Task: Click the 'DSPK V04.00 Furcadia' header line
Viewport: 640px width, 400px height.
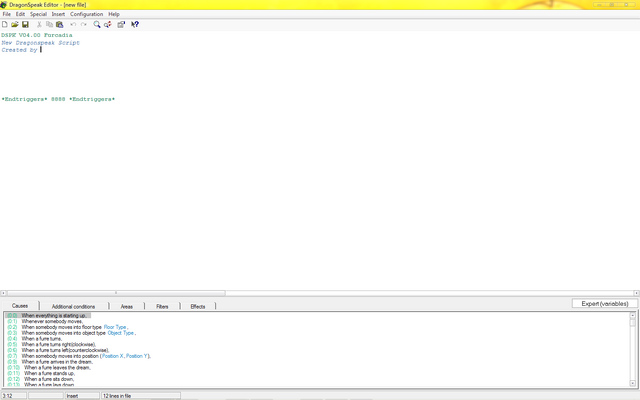Action: pyautogui.click(x=37, y=35)
